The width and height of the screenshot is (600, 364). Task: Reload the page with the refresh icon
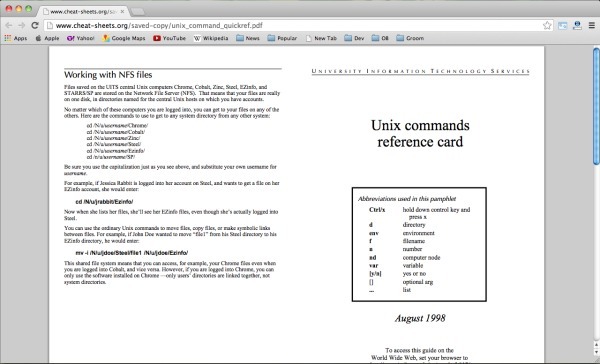35,26
